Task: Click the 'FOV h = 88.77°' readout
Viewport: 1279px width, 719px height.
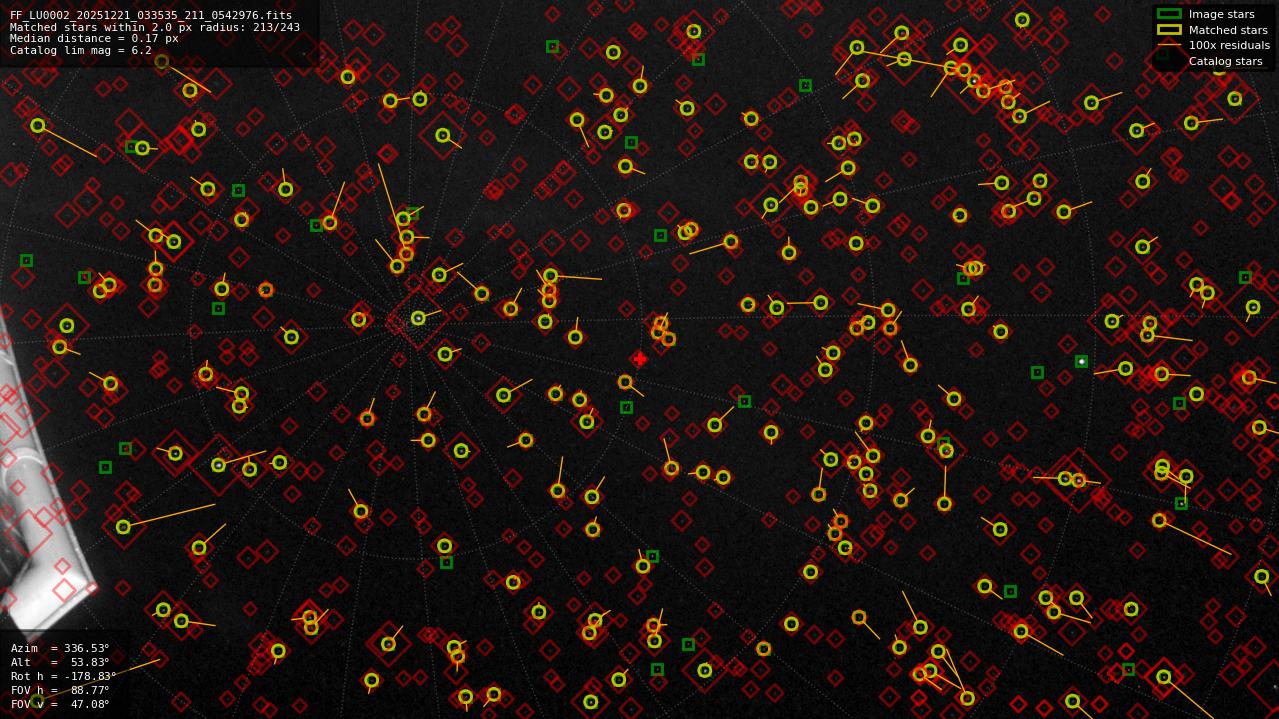Action: pos(60,690)
